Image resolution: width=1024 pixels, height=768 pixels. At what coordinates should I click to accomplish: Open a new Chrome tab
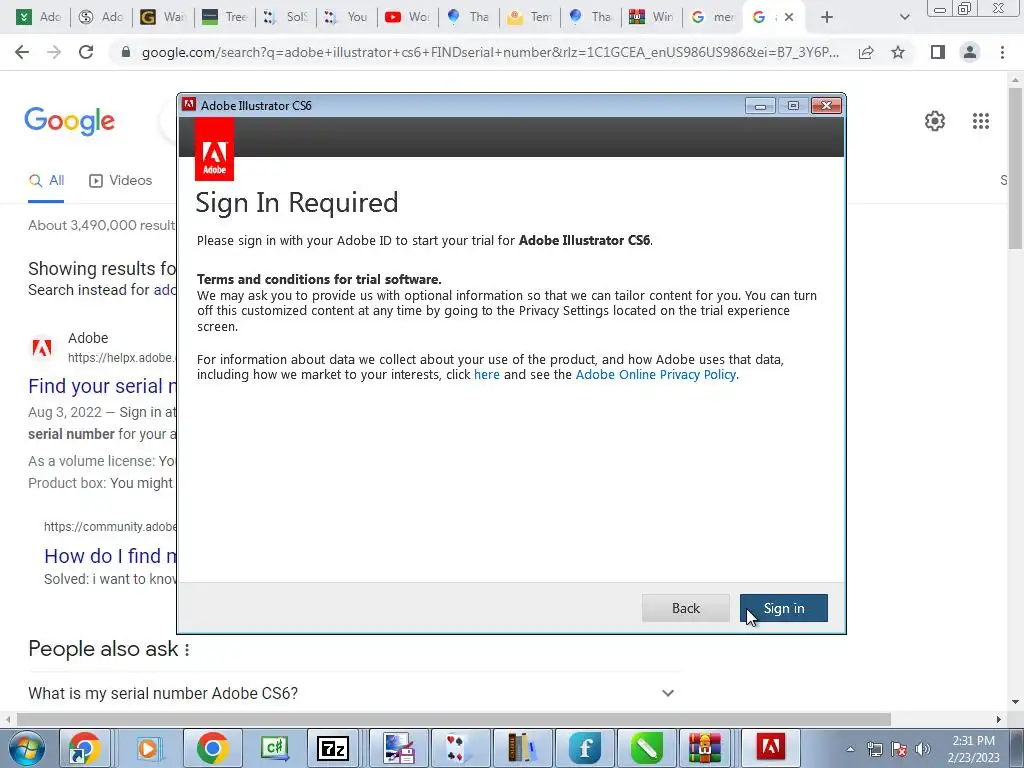(827, 17)
